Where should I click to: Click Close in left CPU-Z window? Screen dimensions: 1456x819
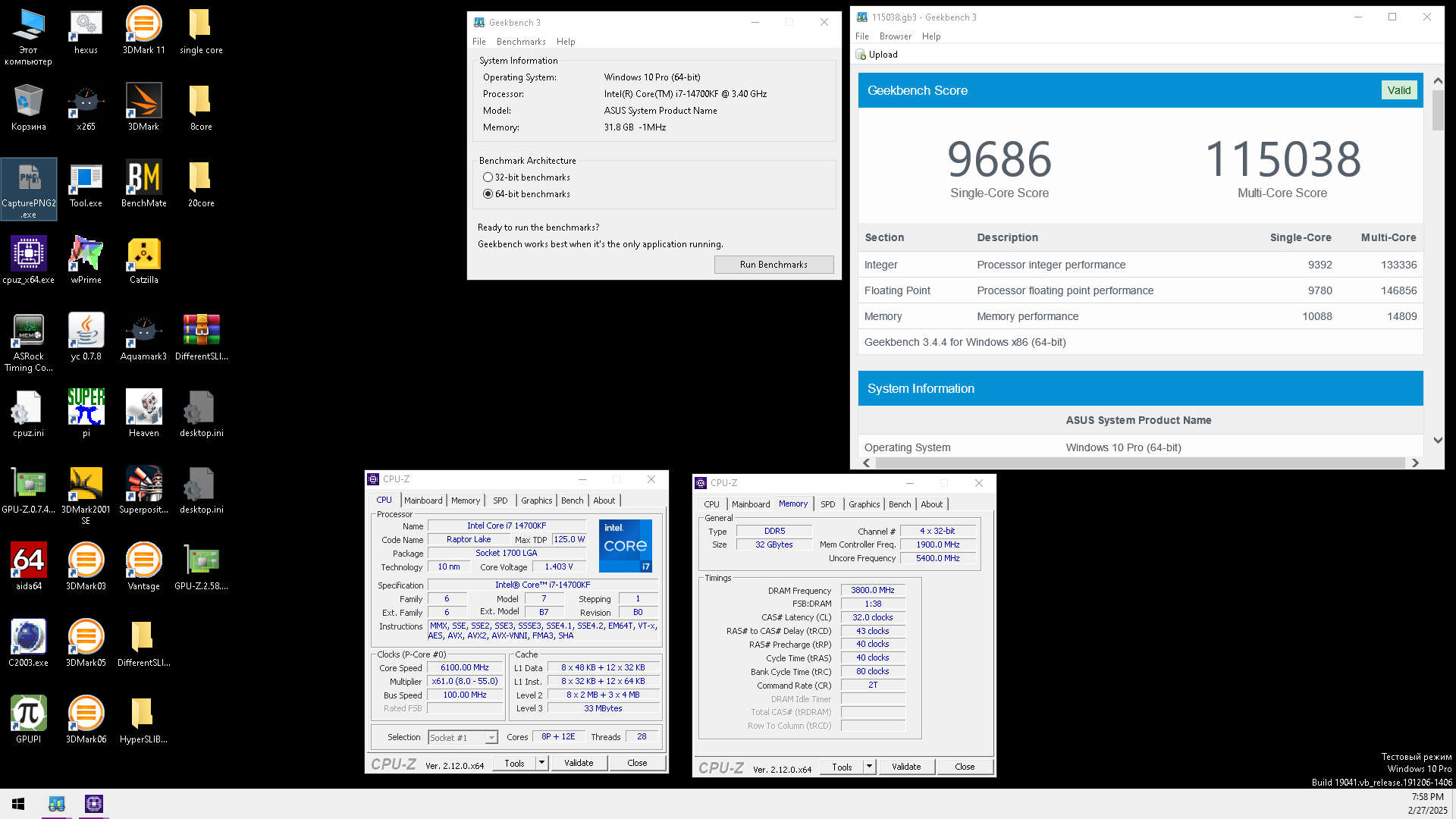(x=637, y=764)
